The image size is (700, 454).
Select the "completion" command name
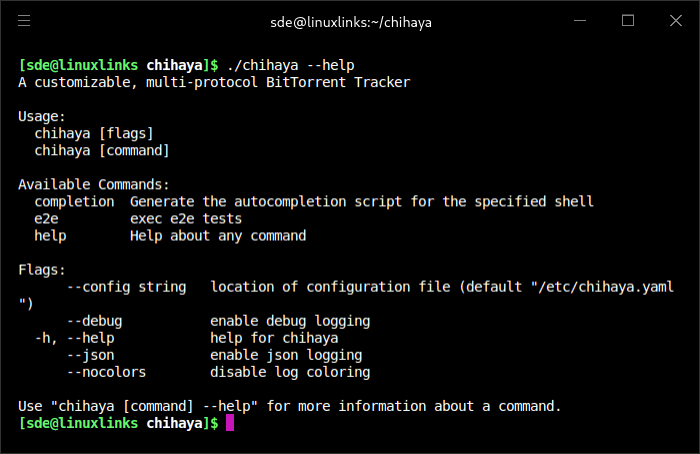[74, 201]
